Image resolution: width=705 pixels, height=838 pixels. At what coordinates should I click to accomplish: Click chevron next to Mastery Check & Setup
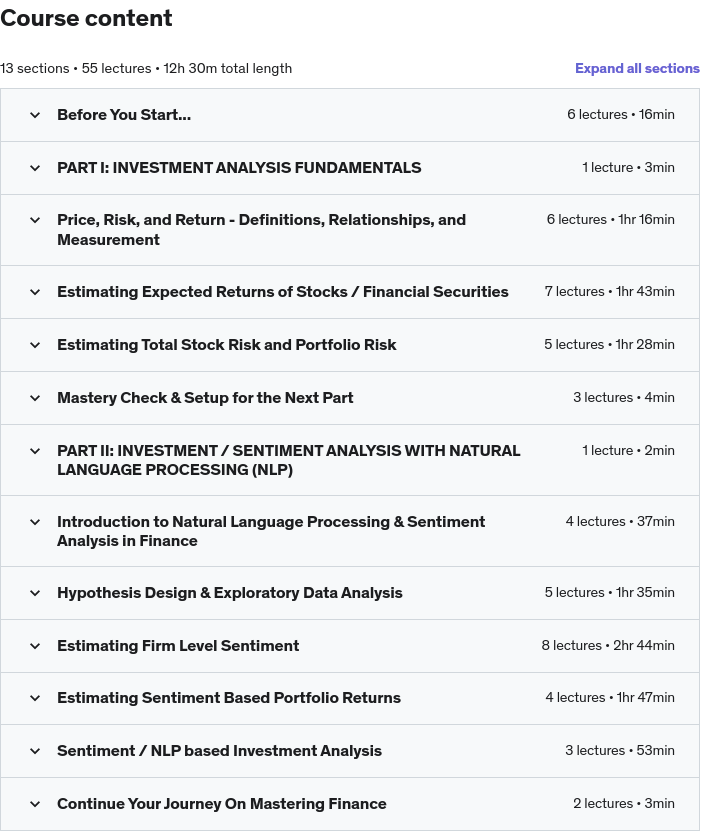click(35, 398)
